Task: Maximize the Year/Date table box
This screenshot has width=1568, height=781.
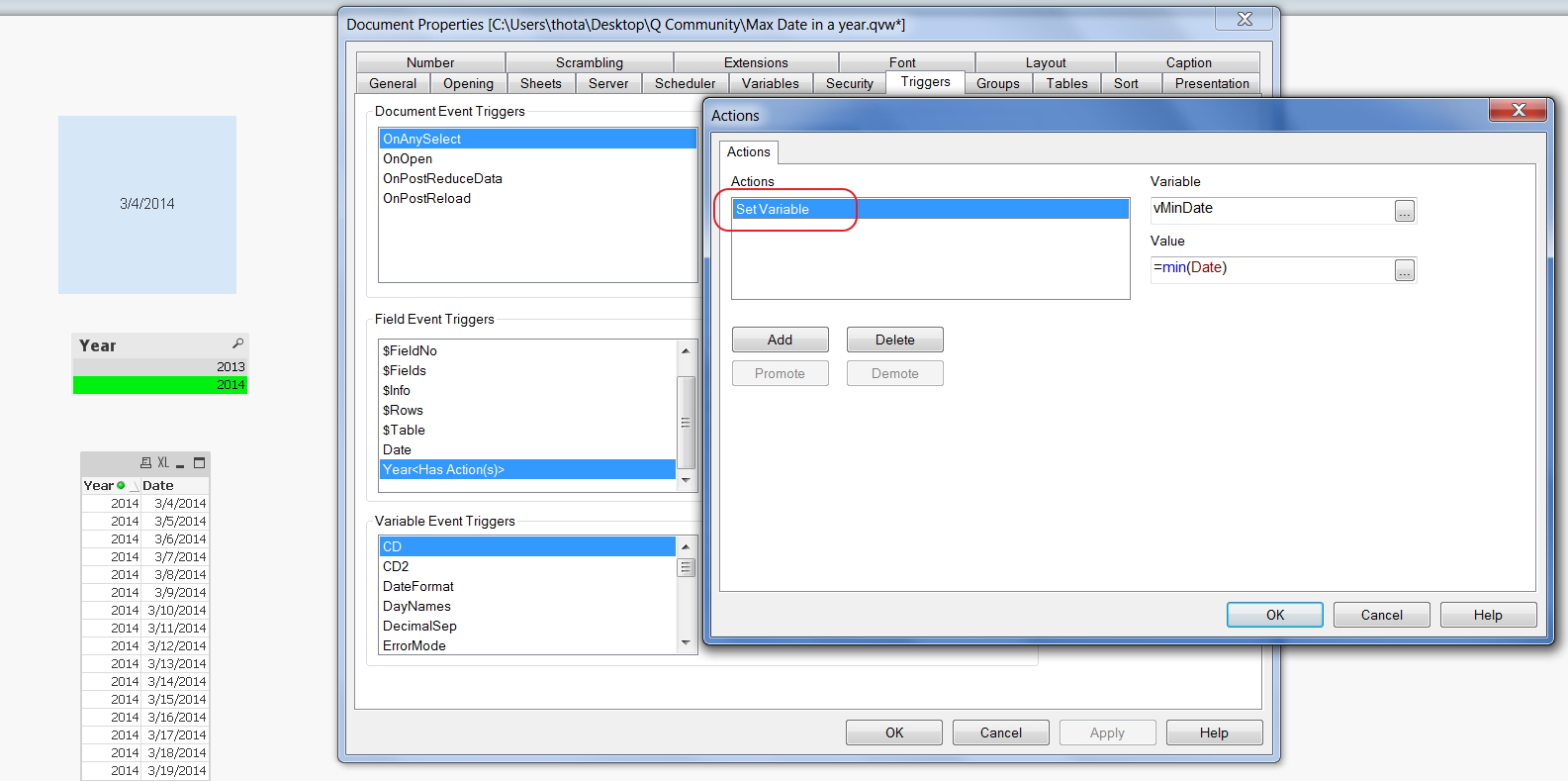Action: point(199,462)
